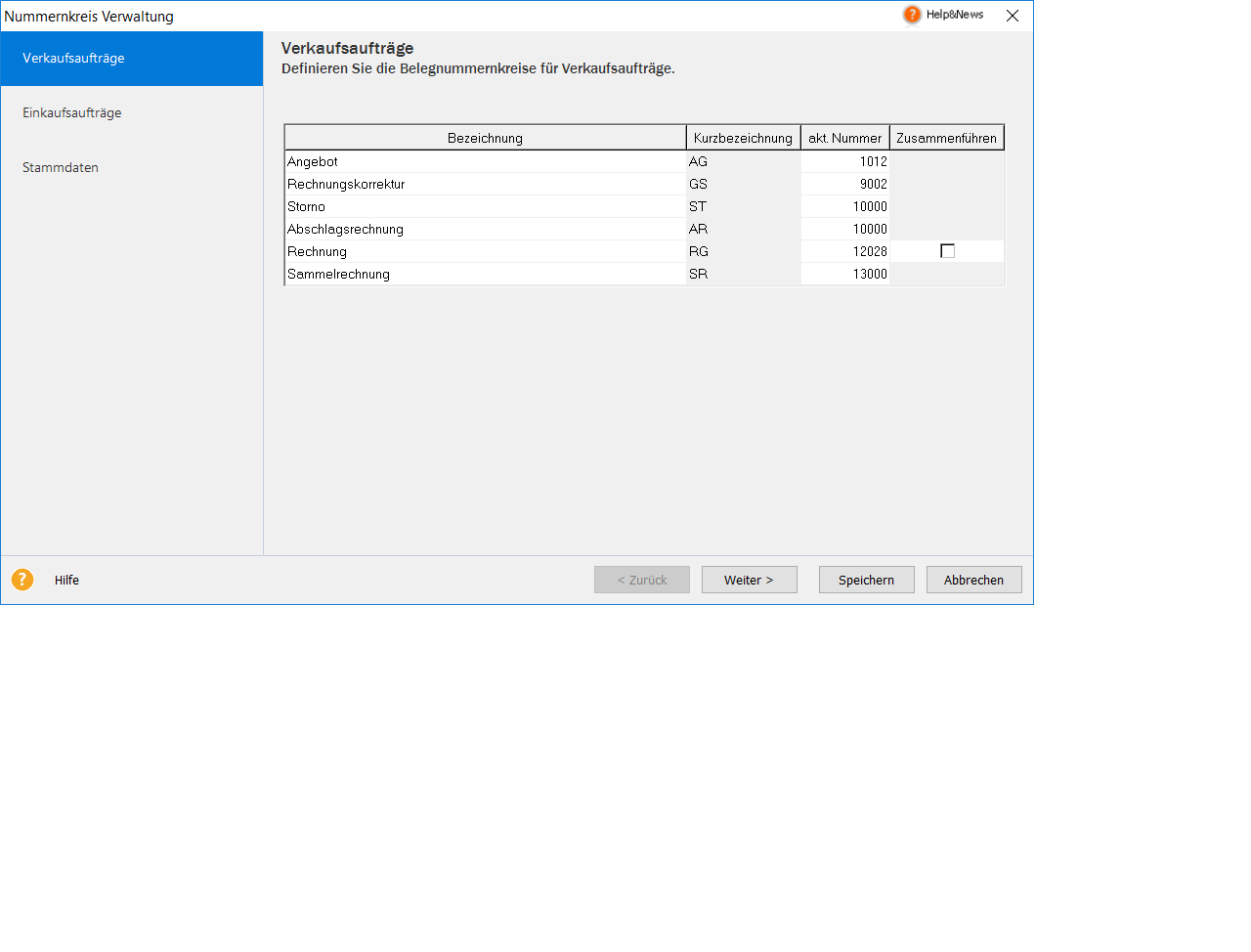The image size is (1251, 952).
Task: Select the Rechnung row name
Action: pos(486,252)
